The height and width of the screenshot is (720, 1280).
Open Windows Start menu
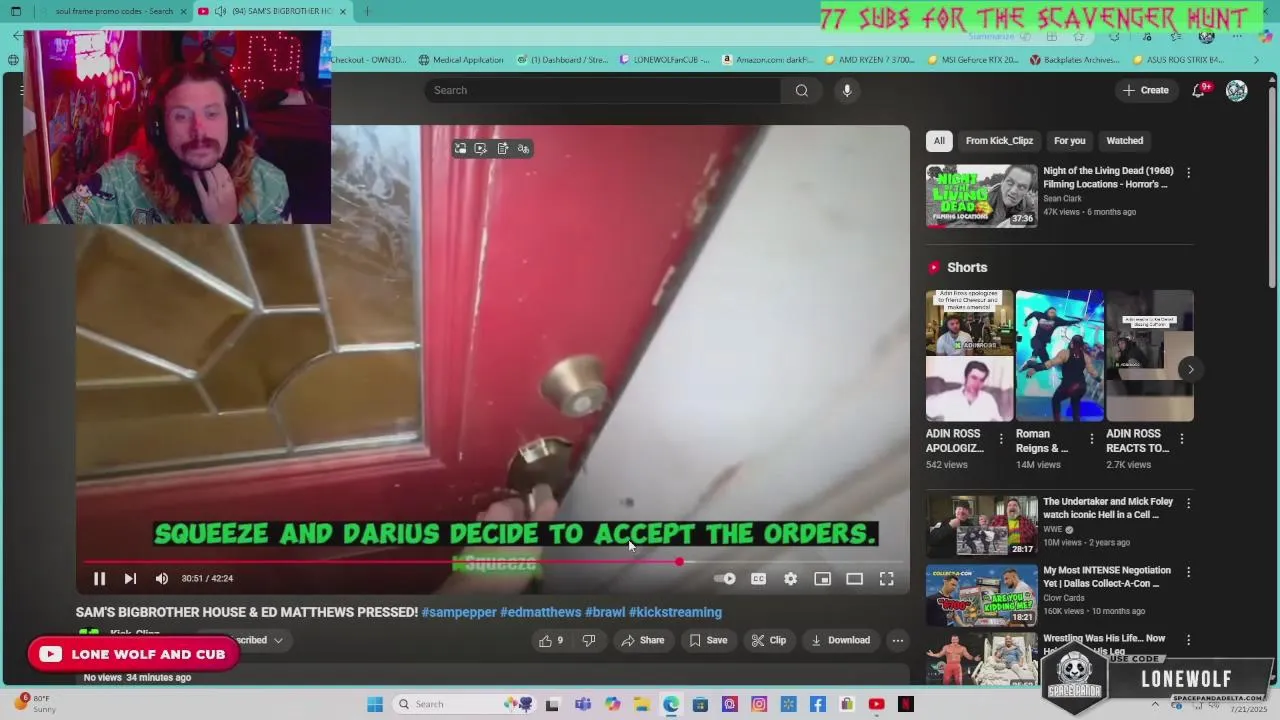coord(375,704)
